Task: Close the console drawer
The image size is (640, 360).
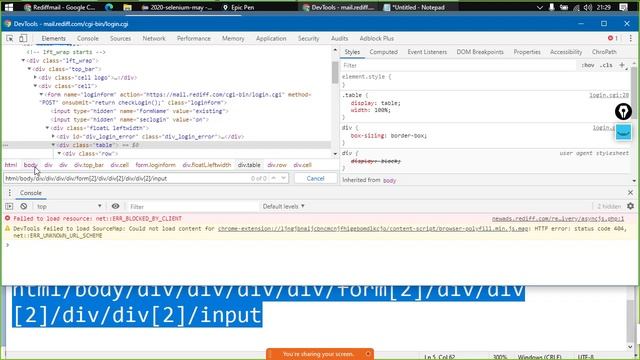Action: (631, 193)
